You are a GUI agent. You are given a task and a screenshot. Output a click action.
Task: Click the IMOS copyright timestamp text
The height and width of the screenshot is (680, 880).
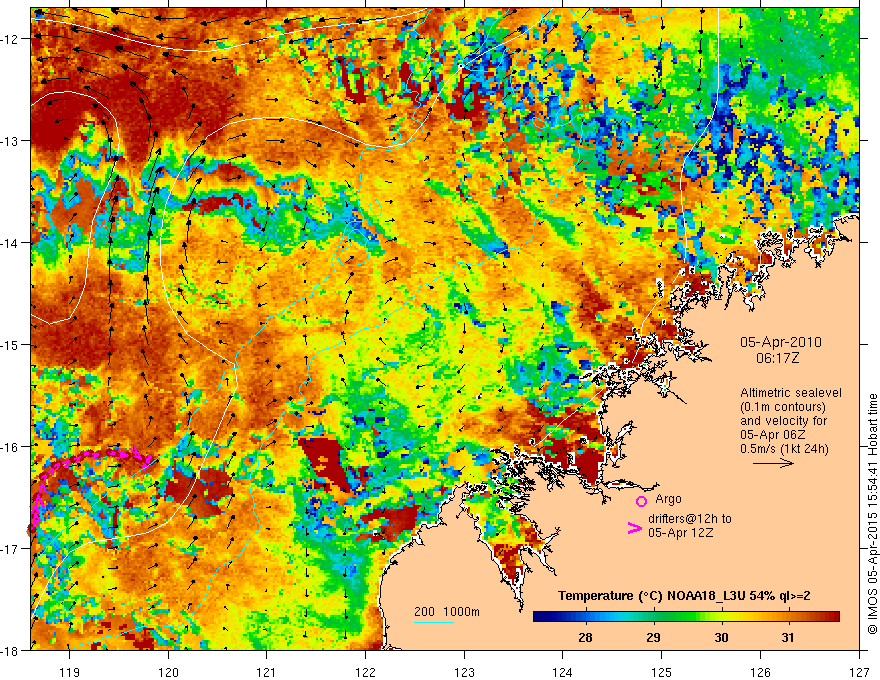click(872, 514)
